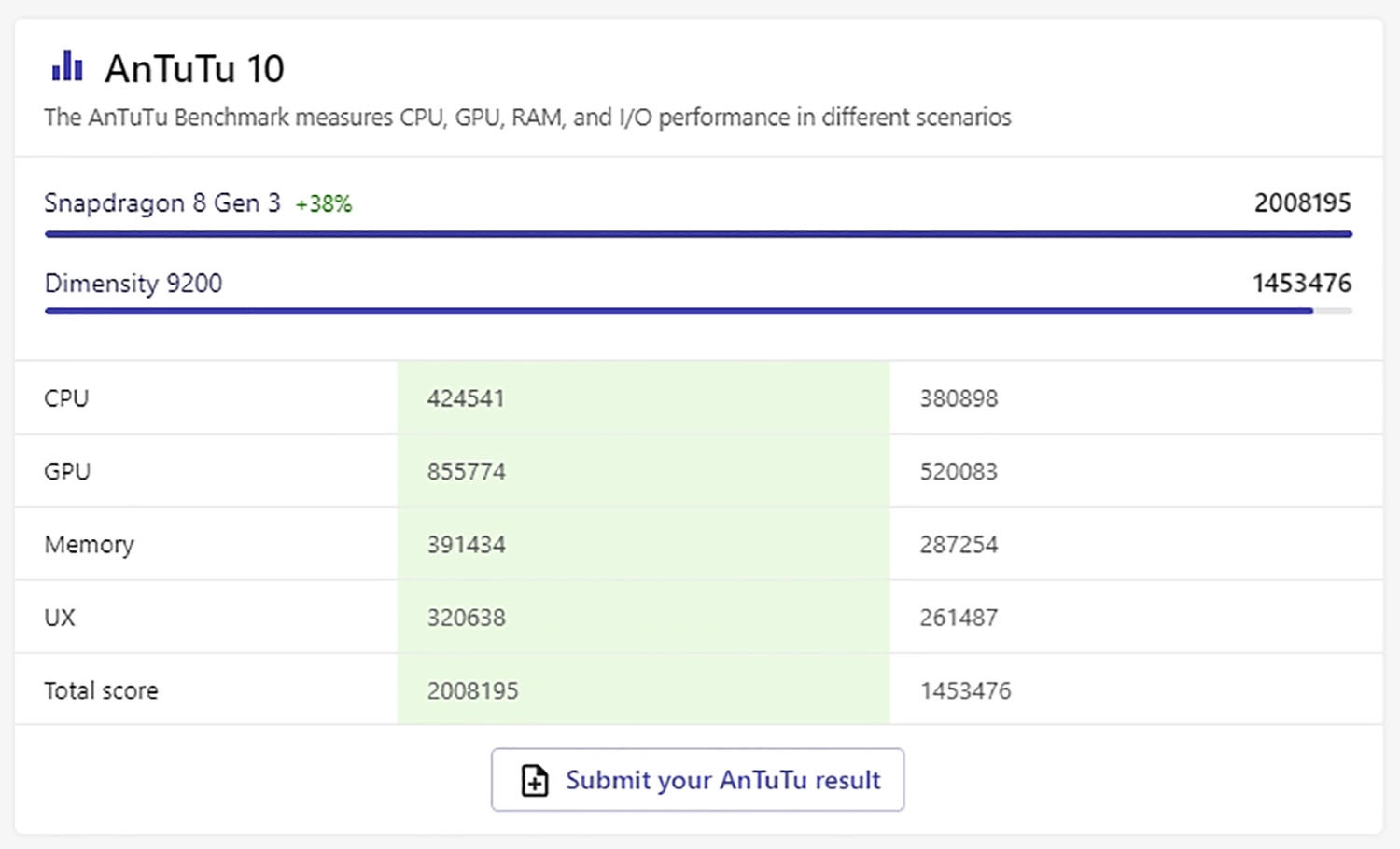This screenshot has width=1400, height=849.
Task: Click the Dimensity 9200 score bar
Action: [x=698, y=311]
